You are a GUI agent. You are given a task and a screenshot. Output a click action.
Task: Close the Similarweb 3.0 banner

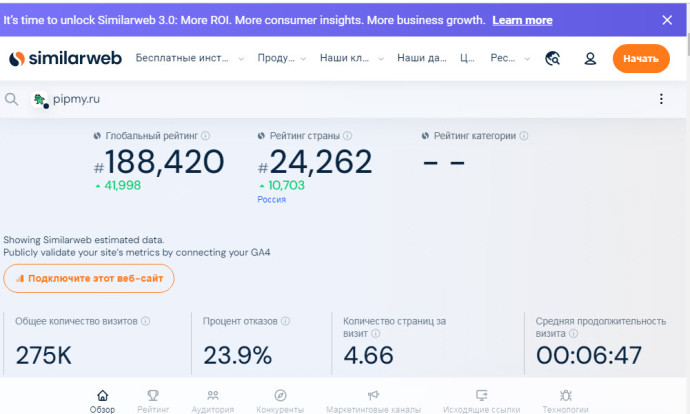point(667,20)
